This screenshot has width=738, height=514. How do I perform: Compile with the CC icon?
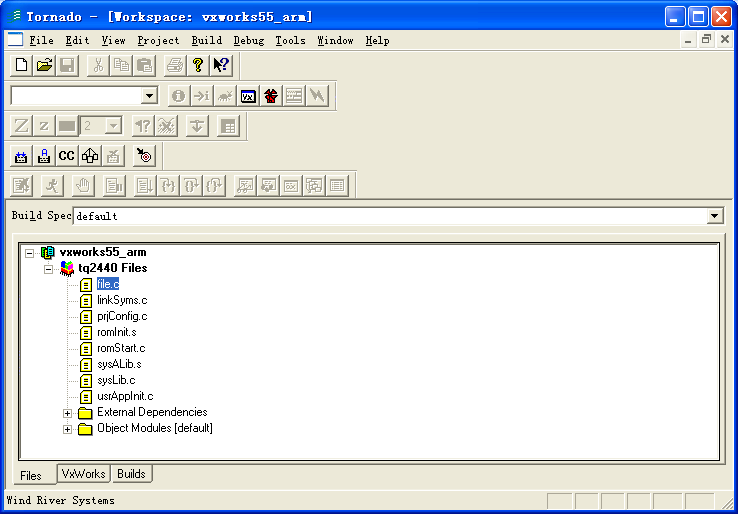67,156
